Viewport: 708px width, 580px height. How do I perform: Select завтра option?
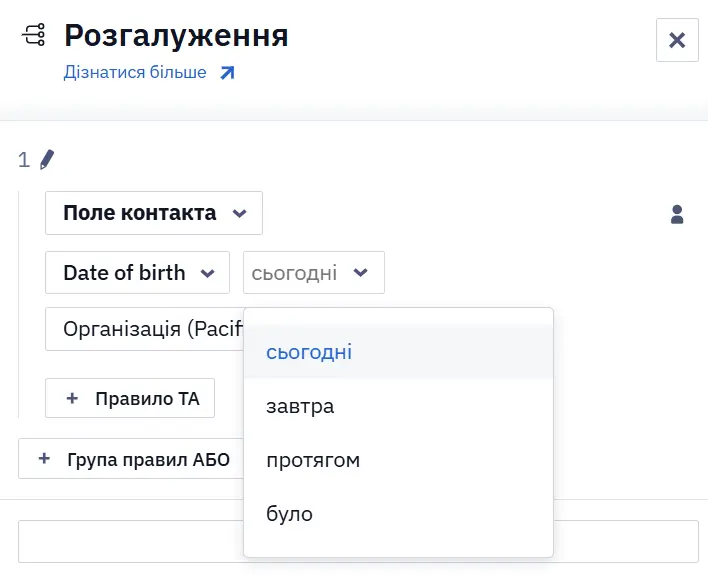[x=398, y=406]
